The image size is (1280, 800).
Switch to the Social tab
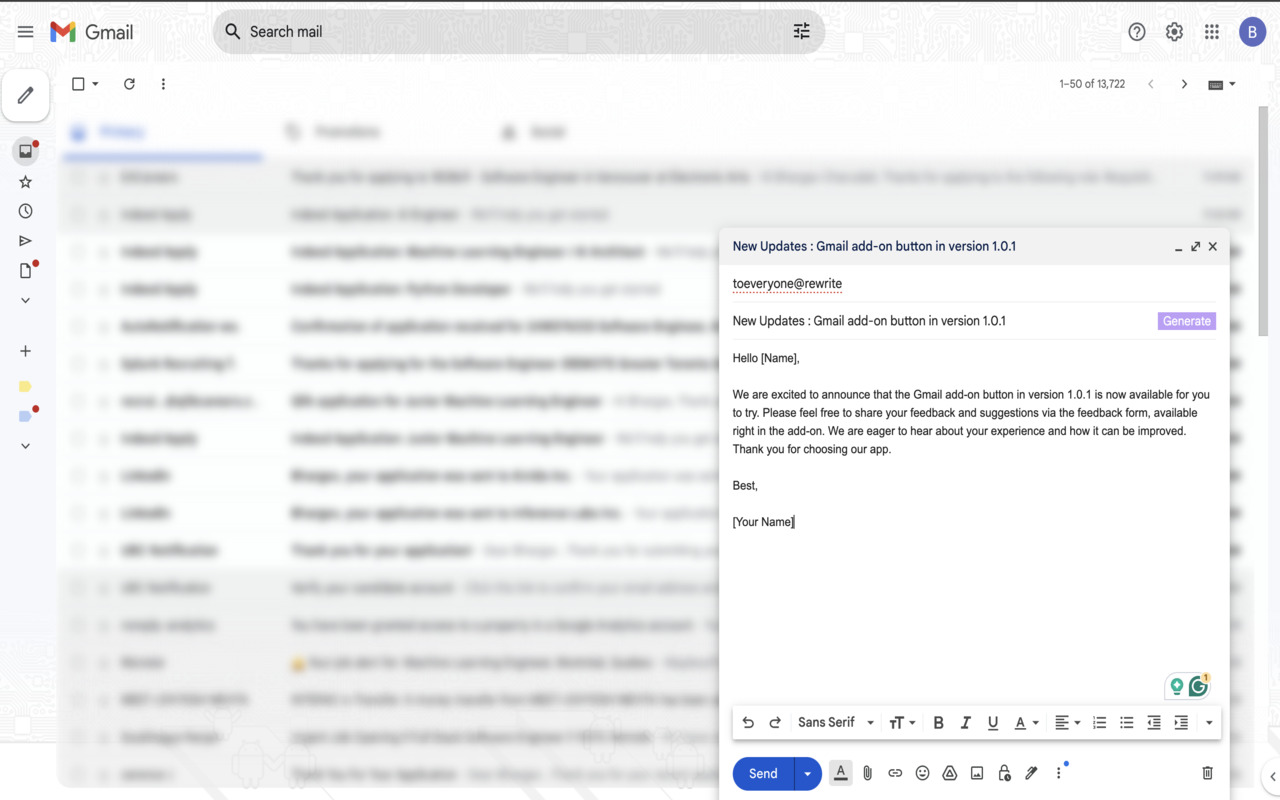535,132
